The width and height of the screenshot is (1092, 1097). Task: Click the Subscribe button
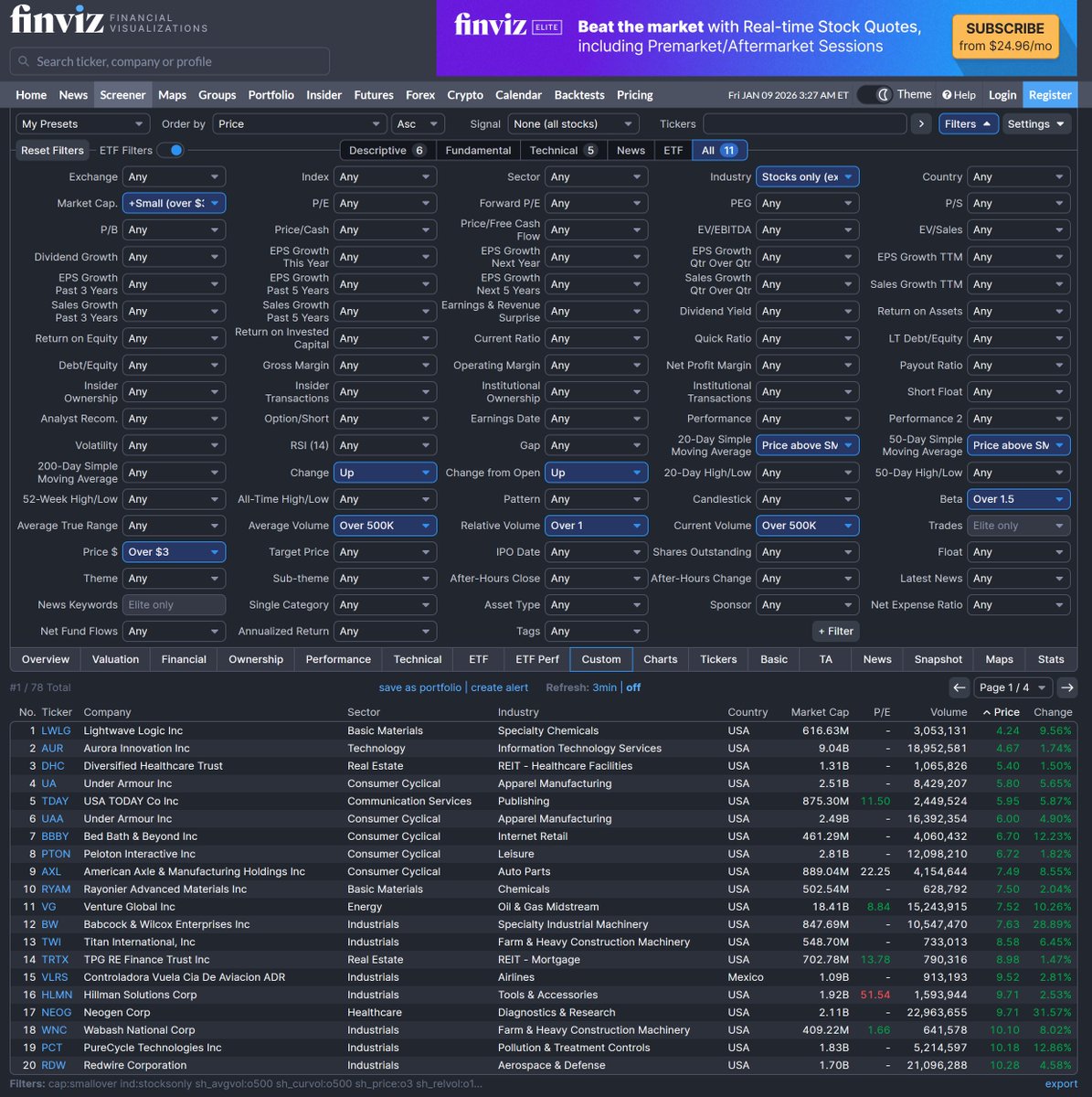click(x=1005, y=37)
